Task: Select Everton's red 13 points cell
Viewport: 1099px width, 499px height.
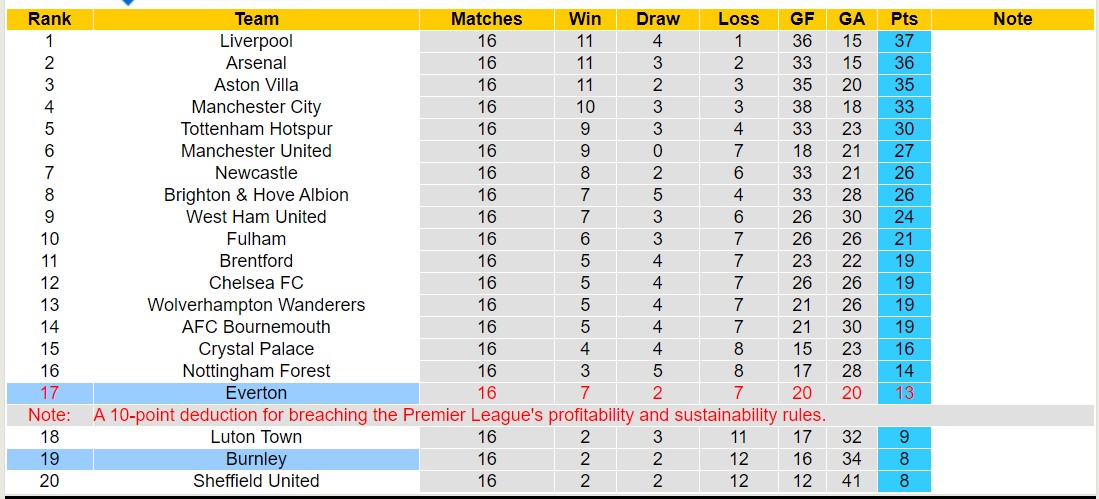Action: [x=904, y=393]
